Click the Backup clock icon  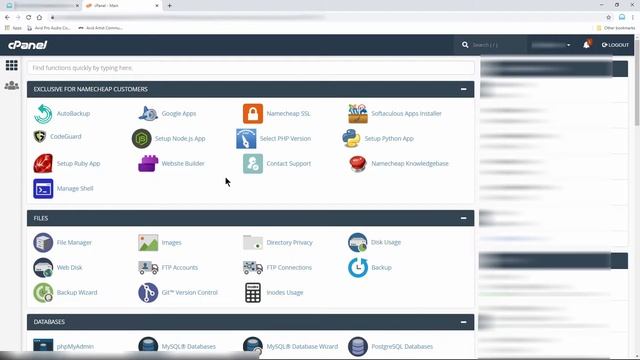358,267
